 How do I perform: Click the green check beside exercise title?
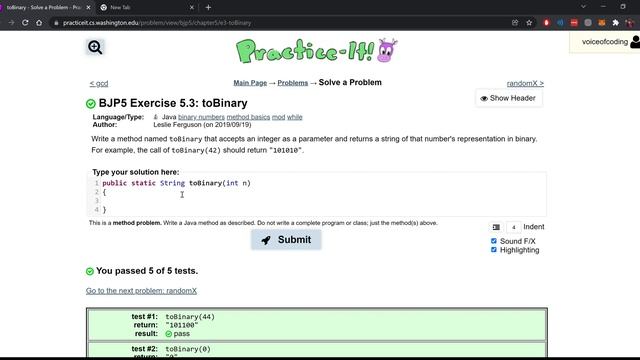(91, 104)
